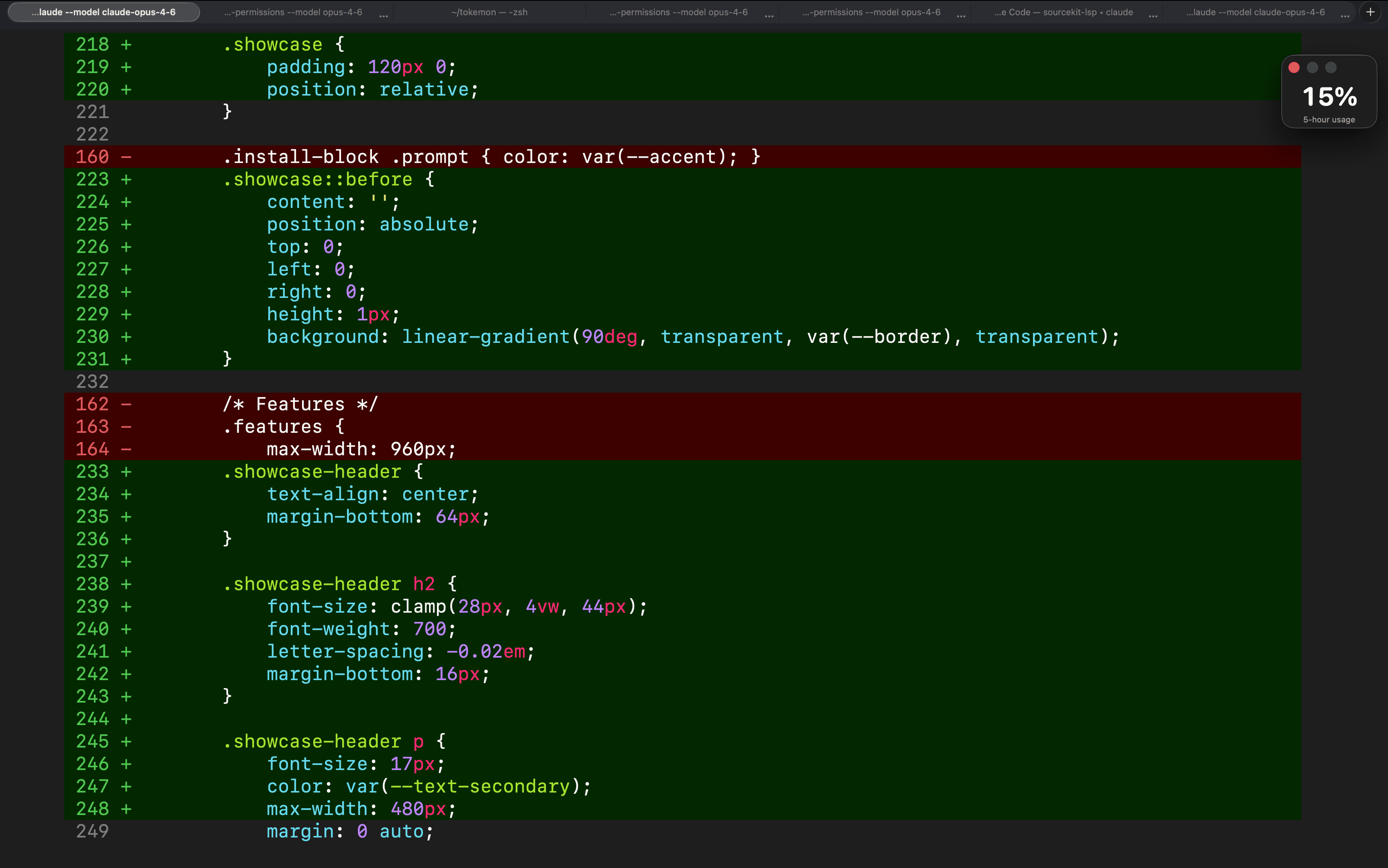Click the ellipsis icon on the rightmost claude-opus tab
Screen dimensions: 1388x868
point(1344,16)
